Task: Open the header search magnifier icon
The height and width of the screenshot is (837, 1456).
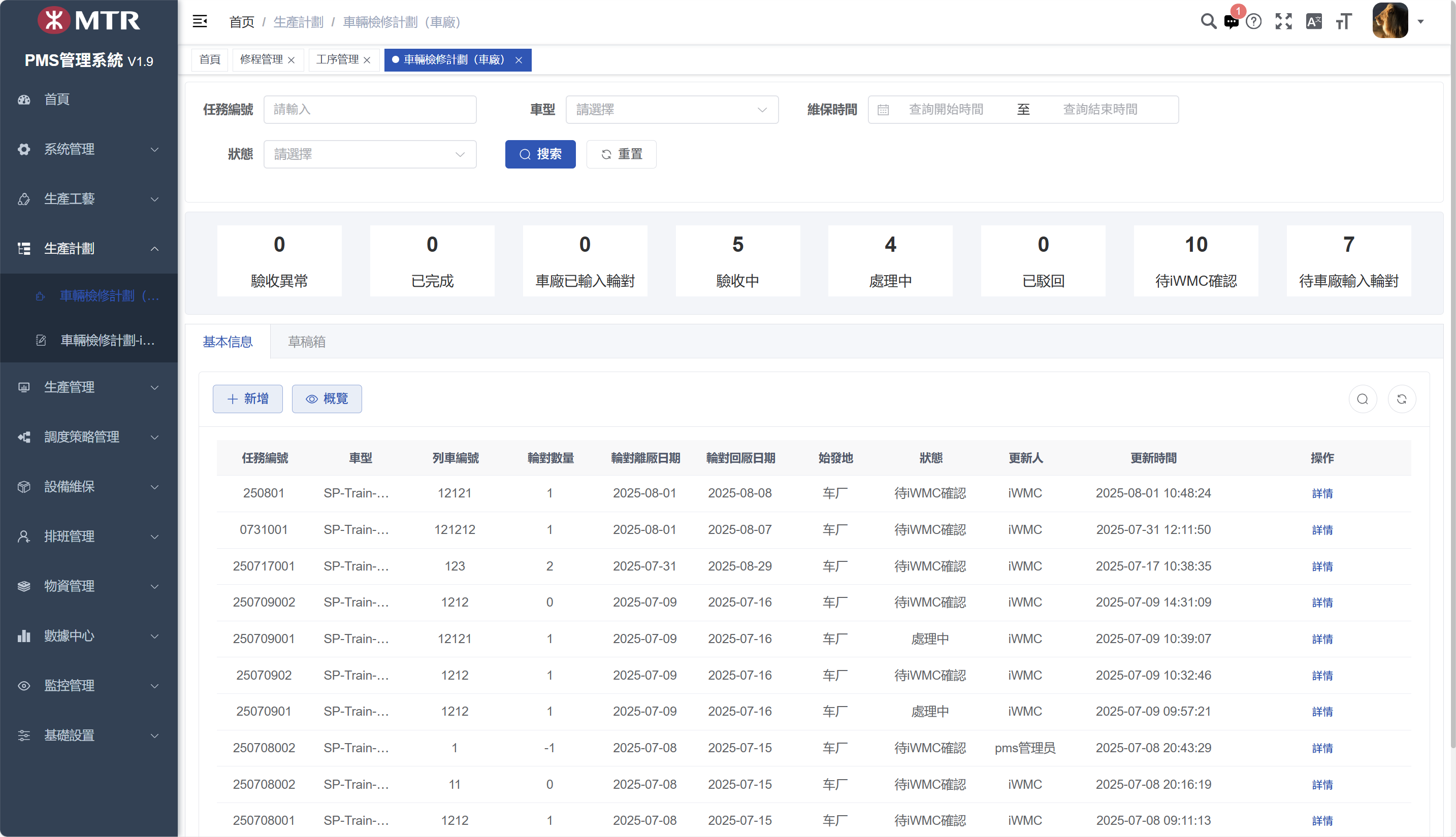Action: [1208, 22]
